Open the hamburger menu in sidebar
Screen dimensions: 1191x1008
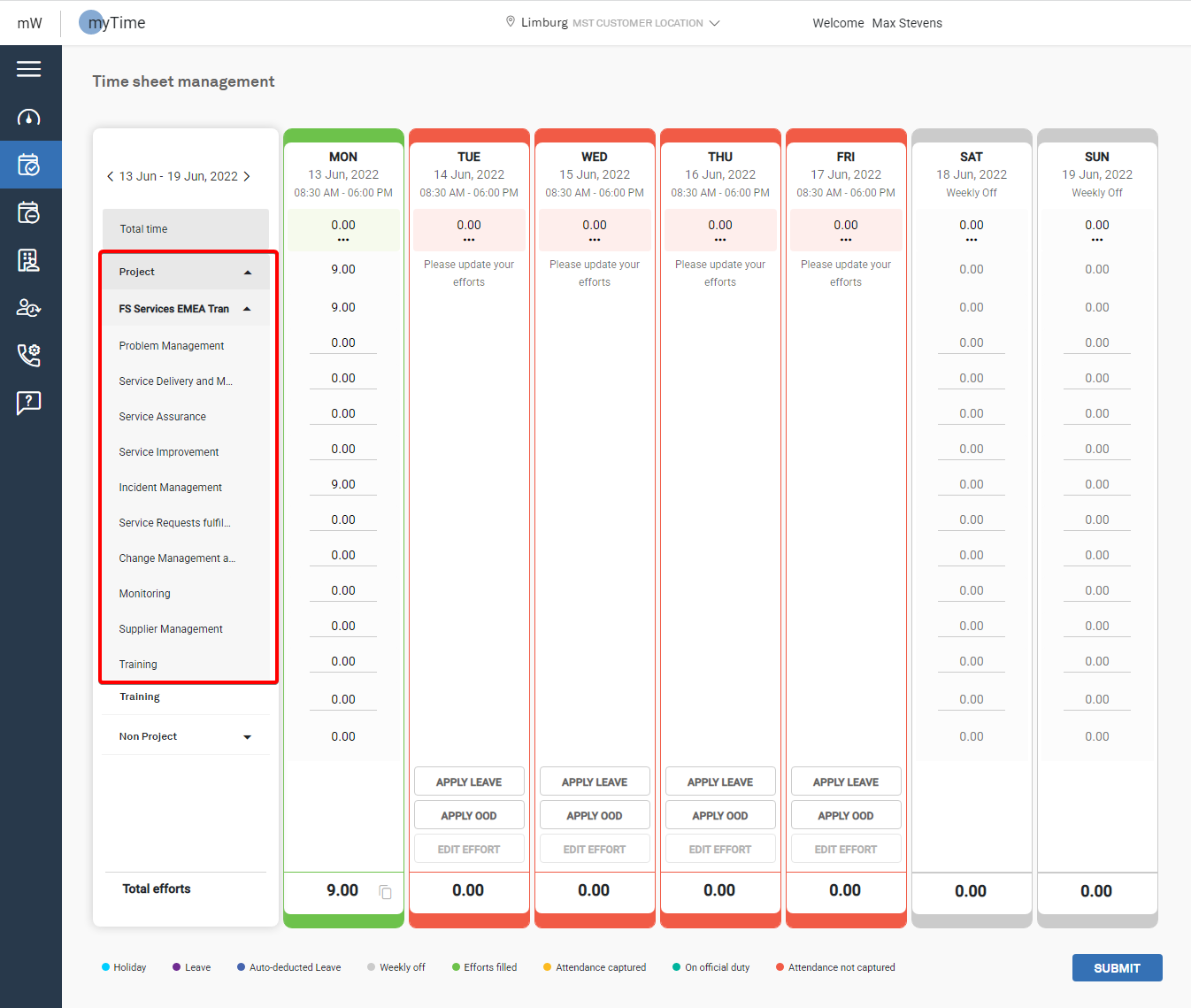coord(29,69)
